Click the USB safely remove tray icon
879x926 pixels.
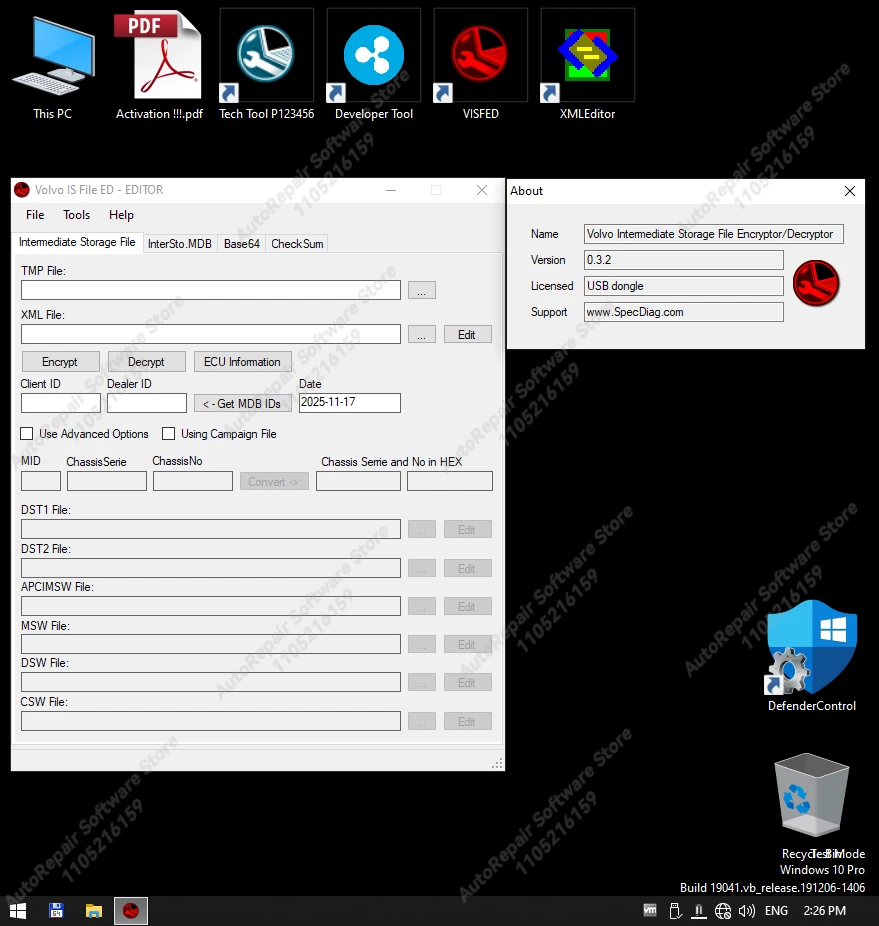click(675, 911)
